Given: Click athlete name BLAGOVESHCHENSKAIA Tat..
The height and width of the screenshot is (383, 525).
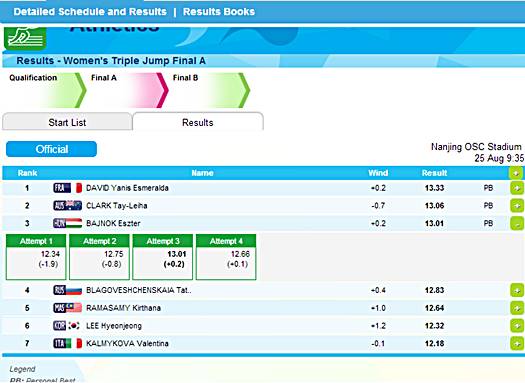Looking at the screenshot, I should 139,290.
